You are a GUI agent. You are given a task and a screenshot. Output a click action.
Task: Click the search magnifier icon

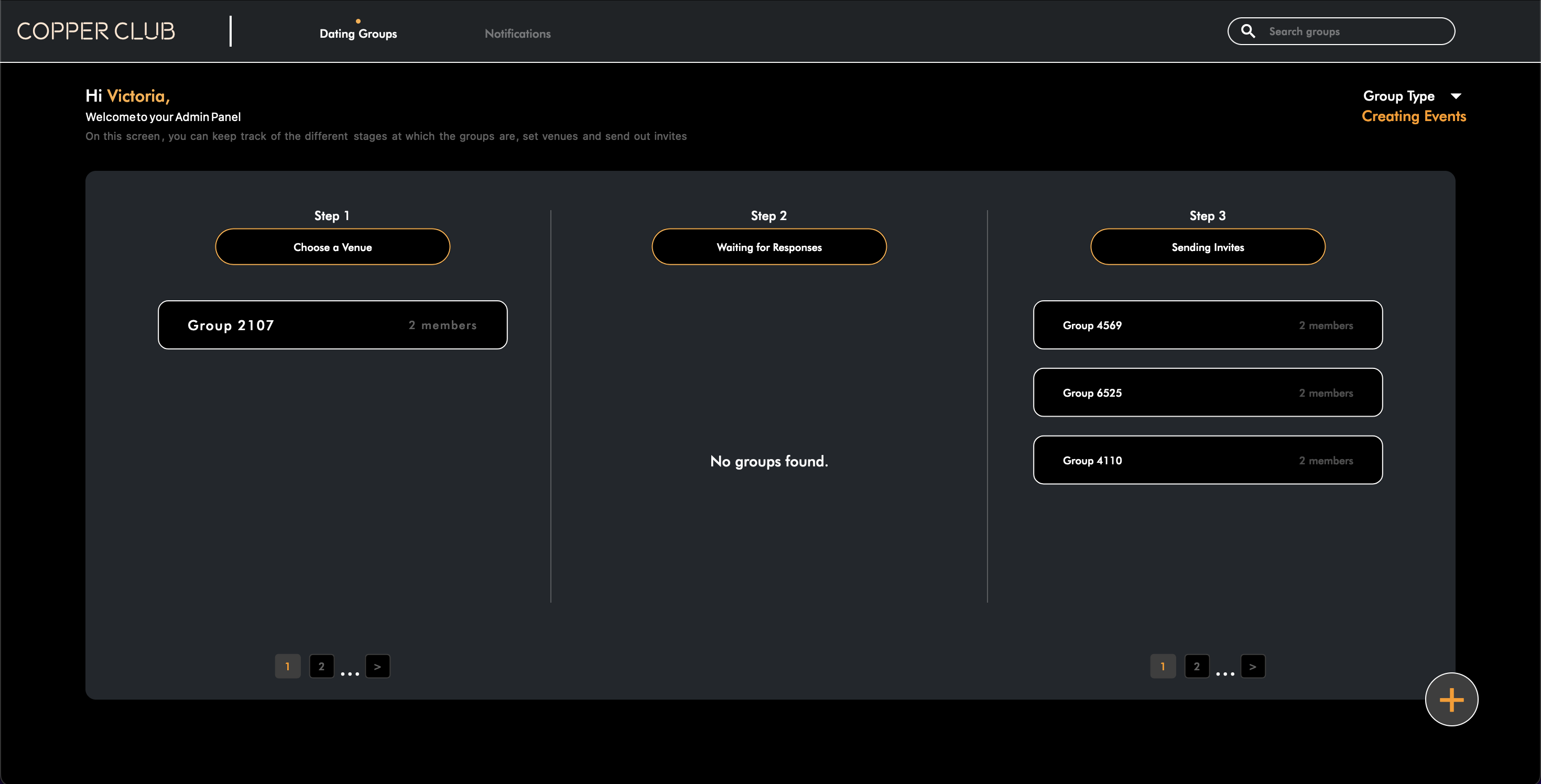pyautogui.click(x=1249, y=30)
